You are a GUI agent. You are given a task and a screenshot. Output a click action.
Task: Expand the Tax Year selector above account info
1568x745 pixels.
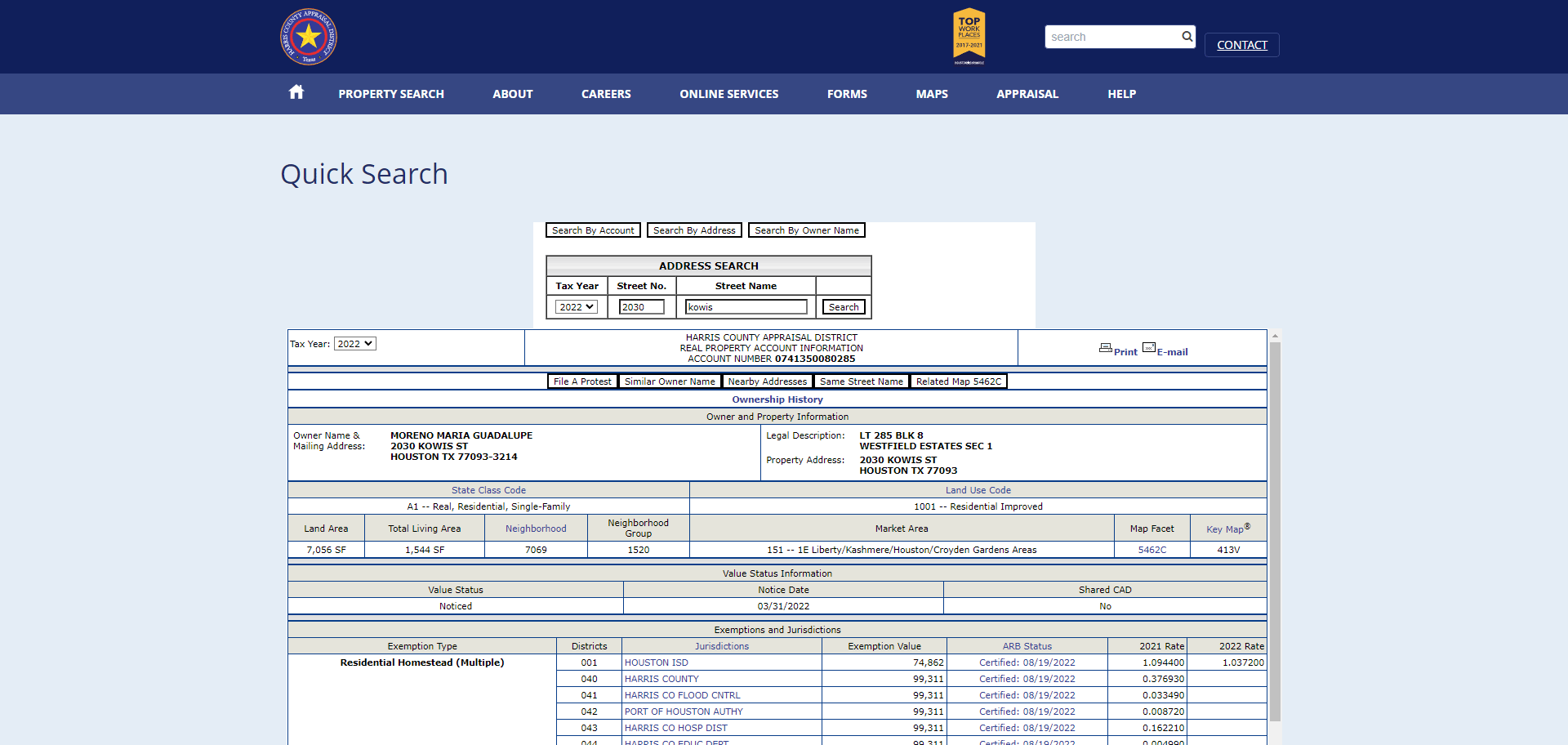[355, 344]
